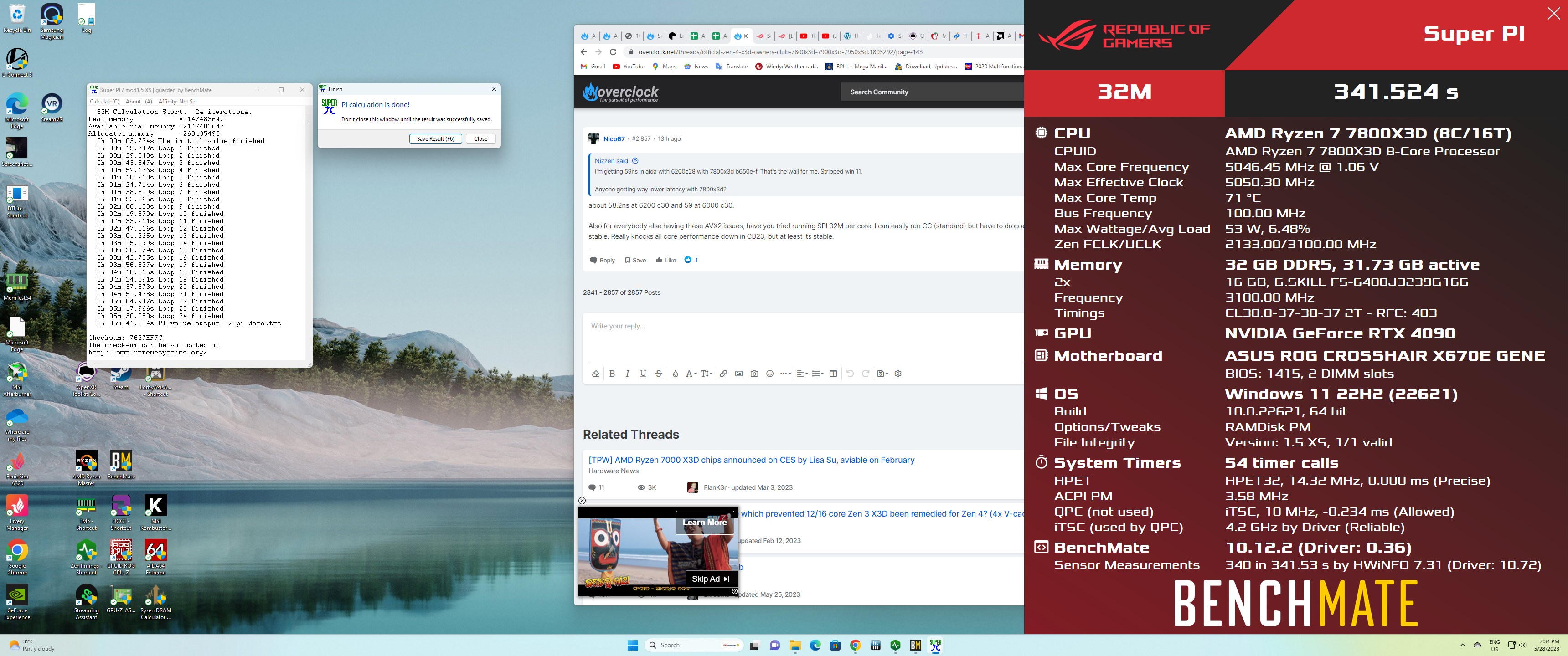
Task: Toggle Underline in the reply editor toolbar
Action: click(x=643, y=374)
